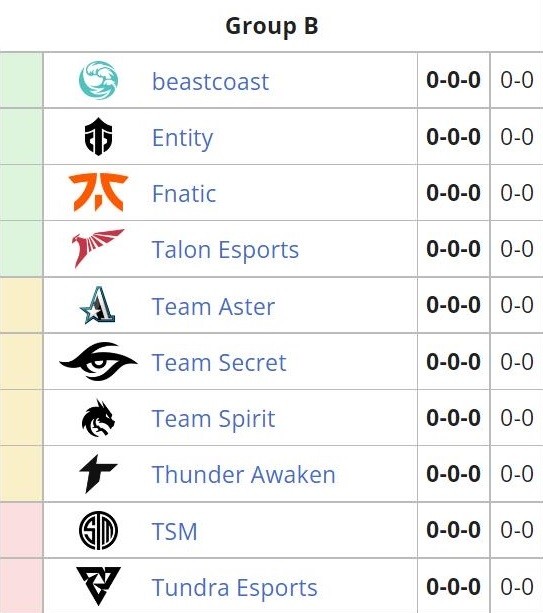Click the Thunder Awaken logo
Image resolution: width=543 pixels, height=613 pixels.
98,474
